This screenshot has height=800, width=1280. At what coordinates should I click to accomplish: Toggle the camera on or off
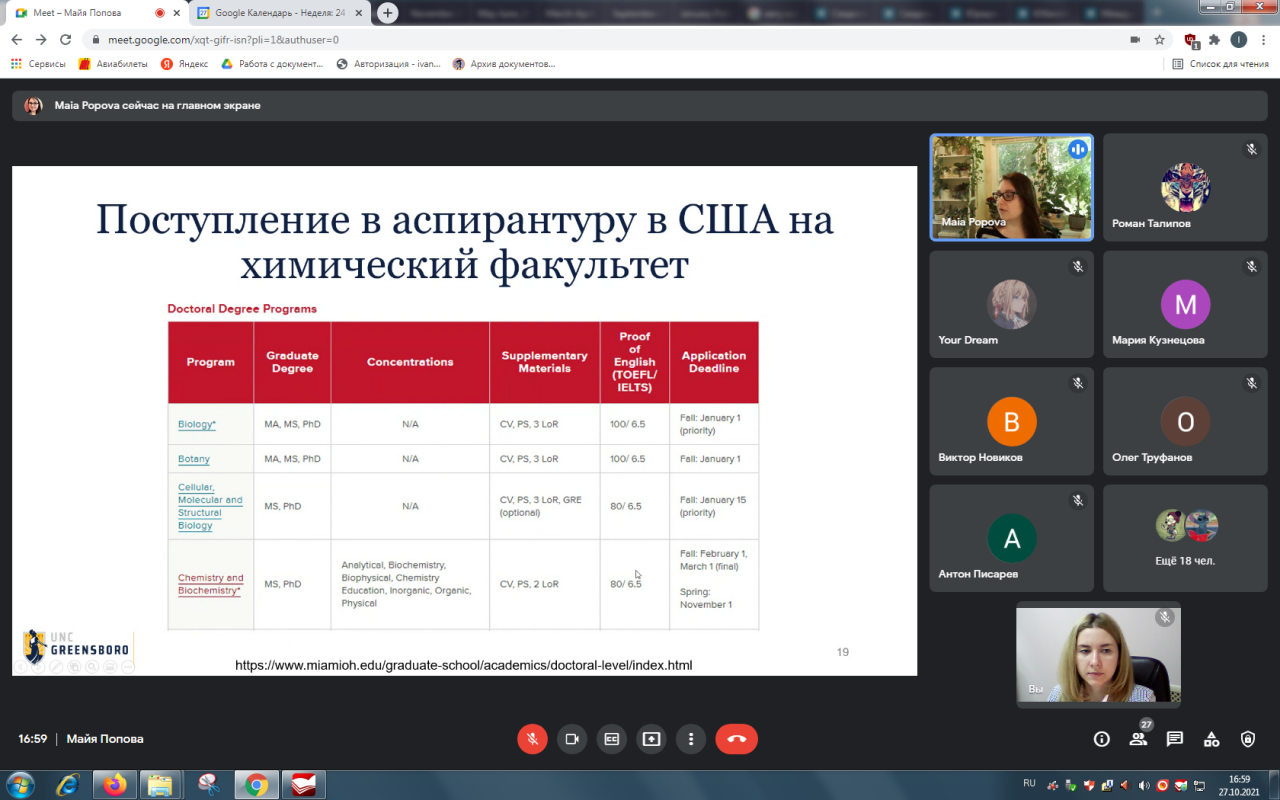(x=572, y=739)
